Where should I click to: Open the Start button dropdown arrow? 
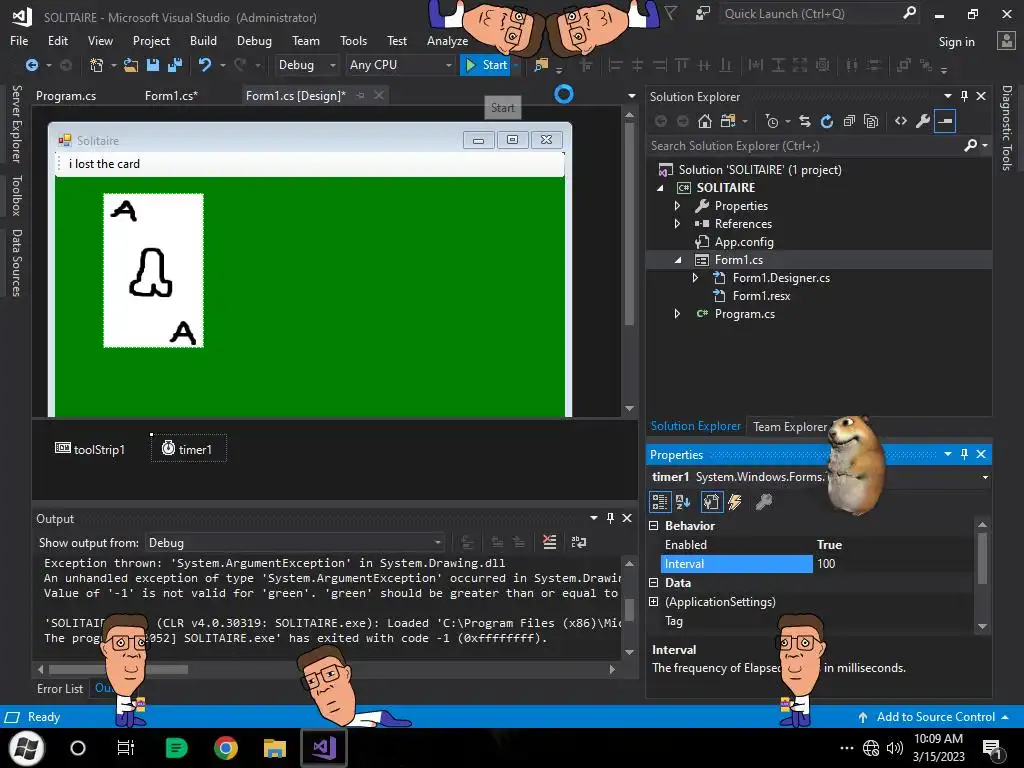516,65
